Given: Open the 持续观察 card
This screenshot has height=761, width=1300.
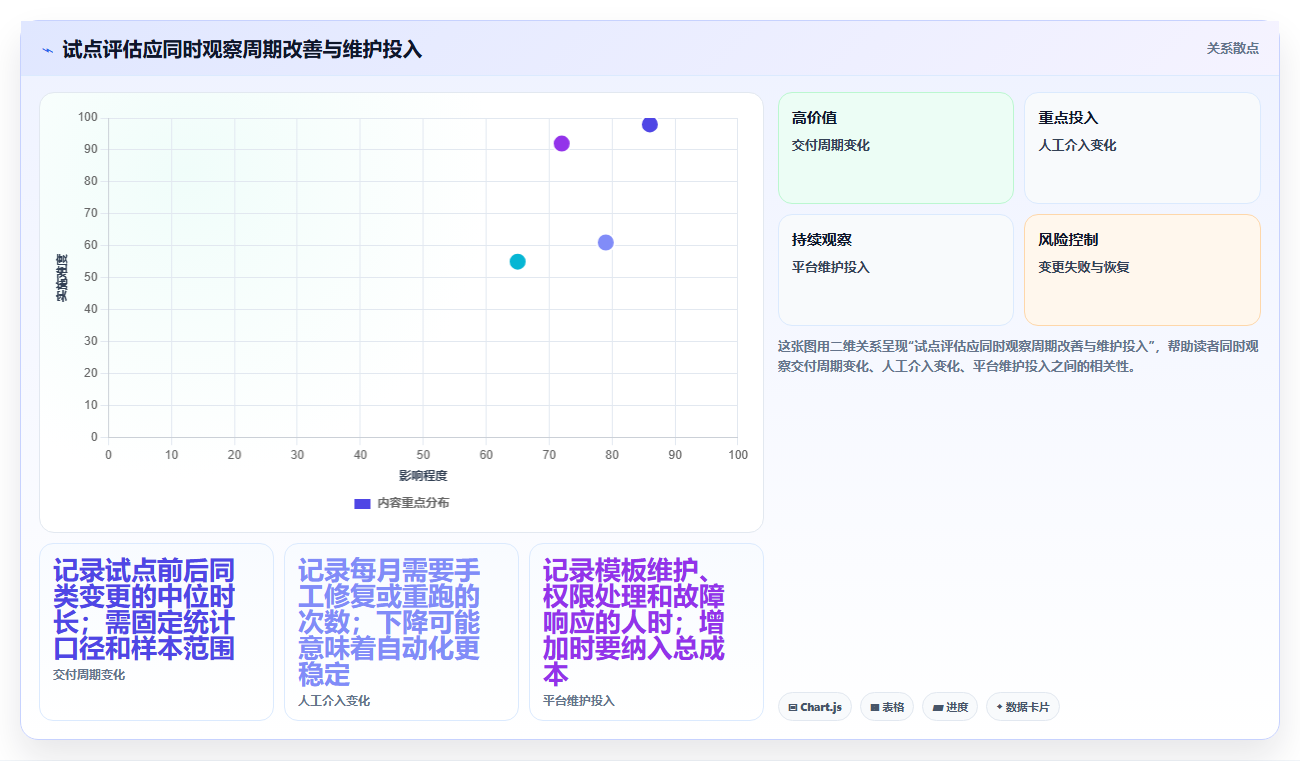Looking at the screenshot, I should tap(896, 270).
